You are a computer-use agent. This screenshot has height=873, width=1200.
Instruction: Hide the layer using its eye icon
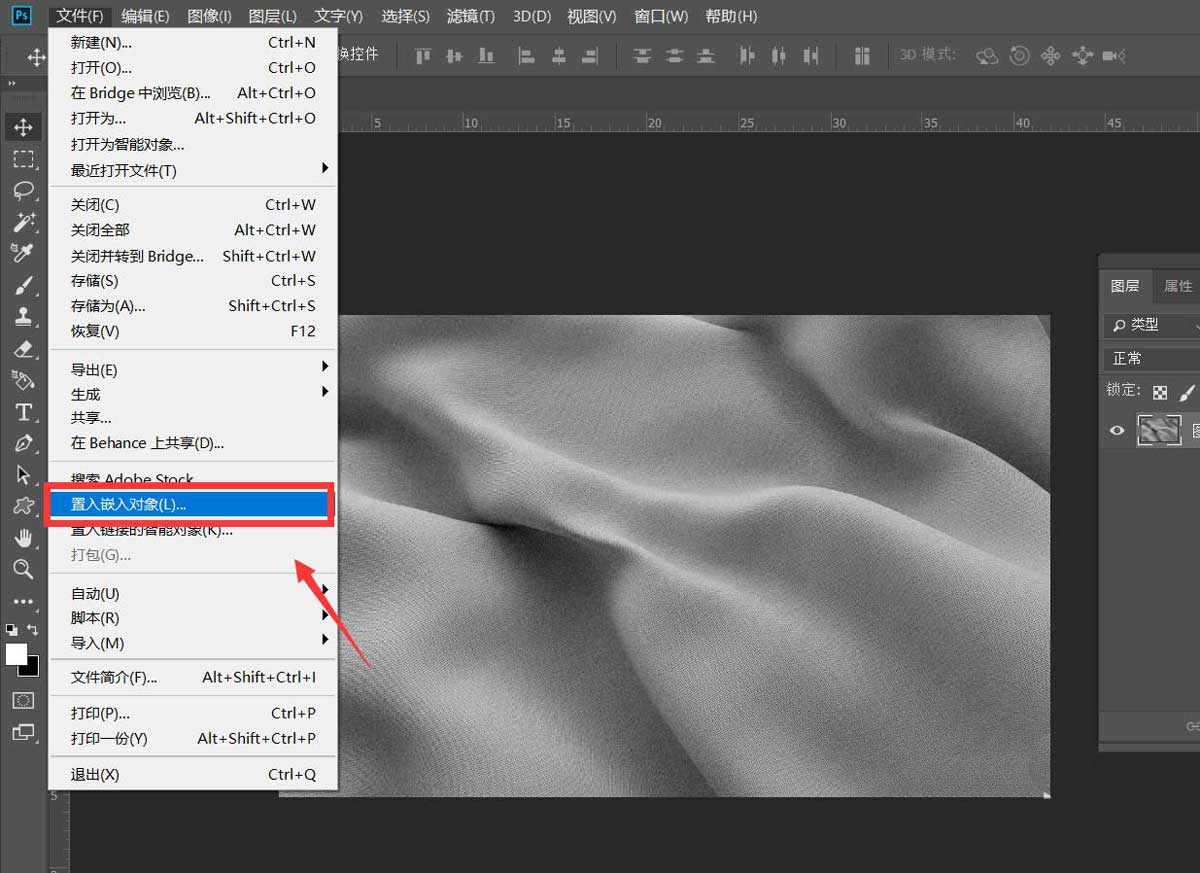click(1118, 431)
